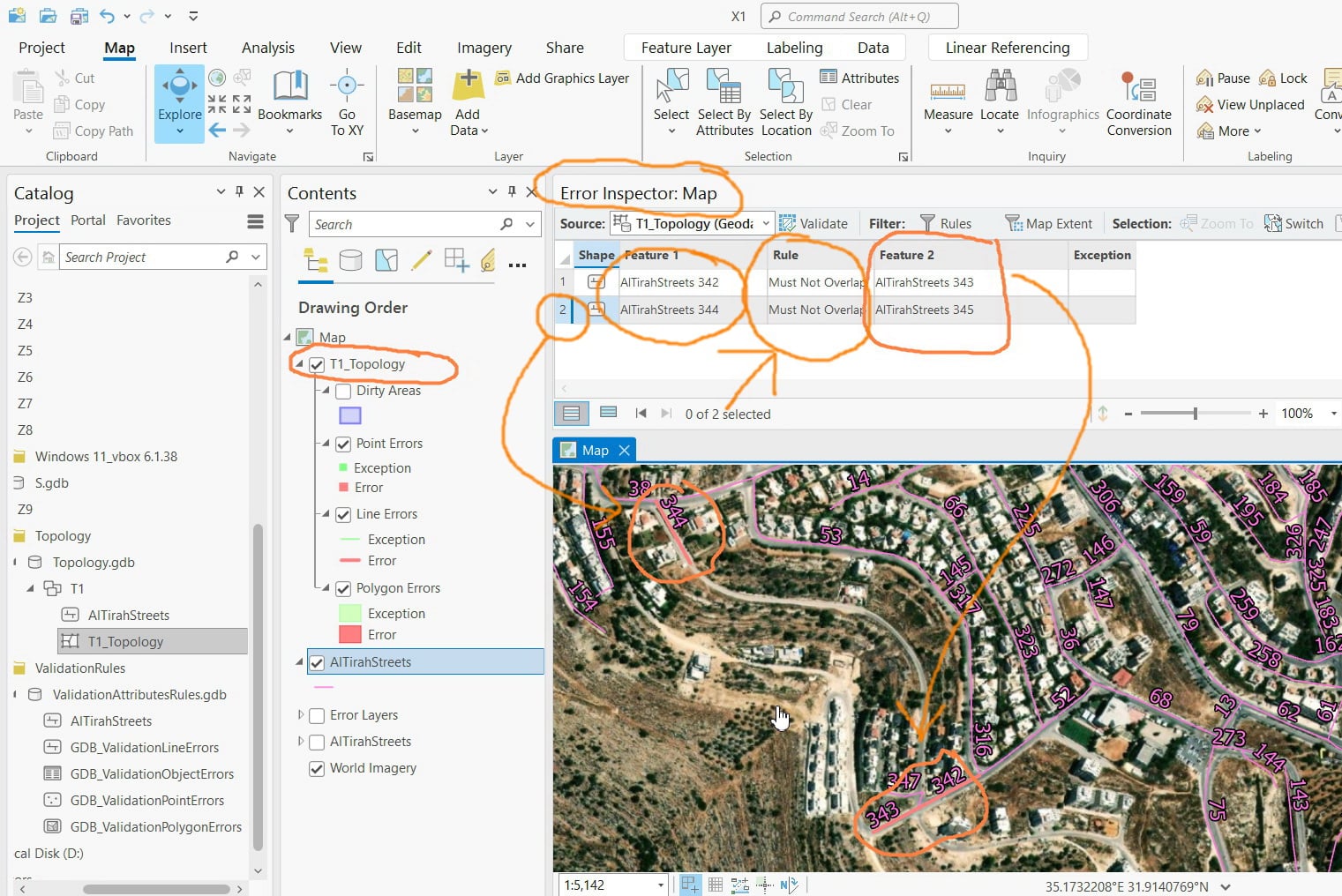The image size is (1342, 896).
Task: Uncheck the T1_Topology layer checkbox
Action: click(317, 364)
